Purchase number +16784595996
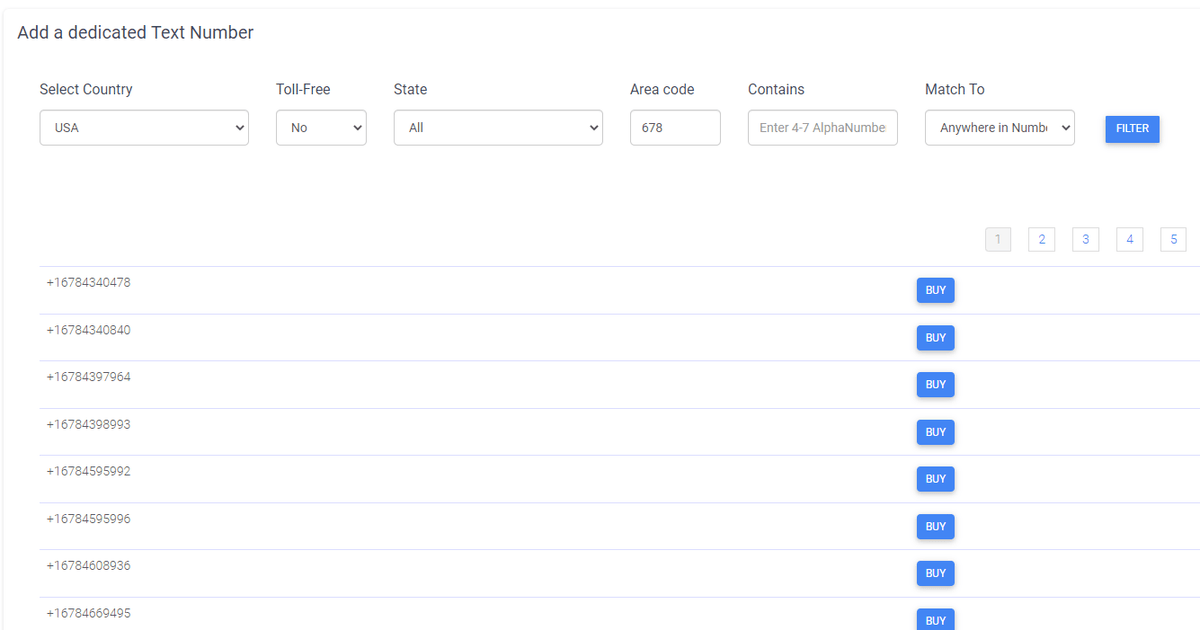 [x=935, y=527]
